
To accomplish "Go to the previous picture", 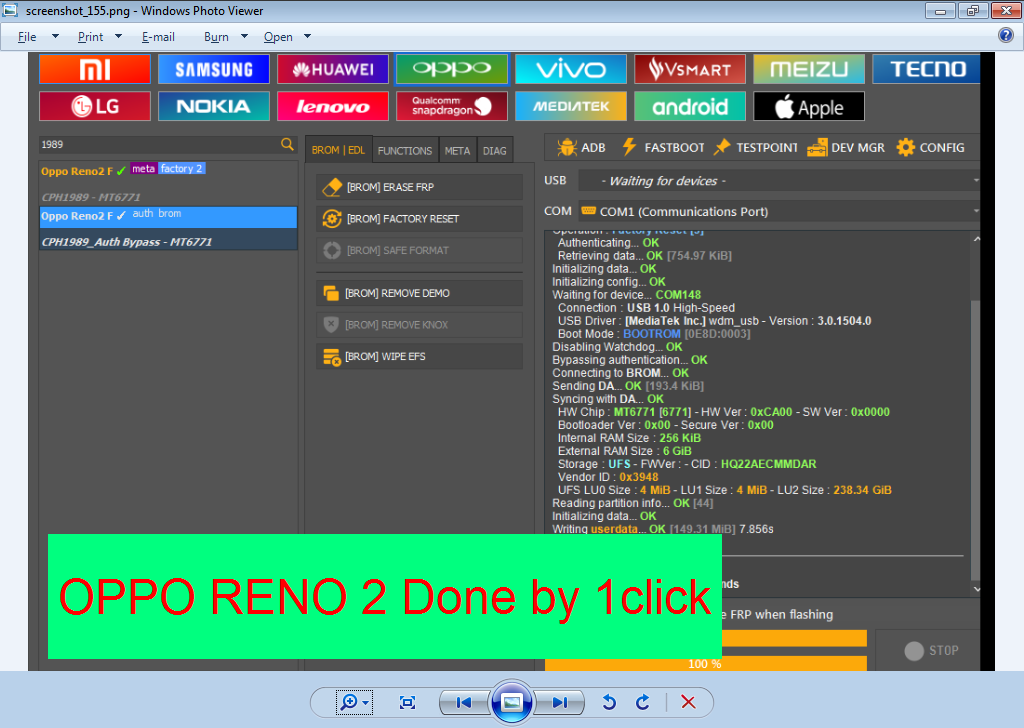I will coord(464,703).
